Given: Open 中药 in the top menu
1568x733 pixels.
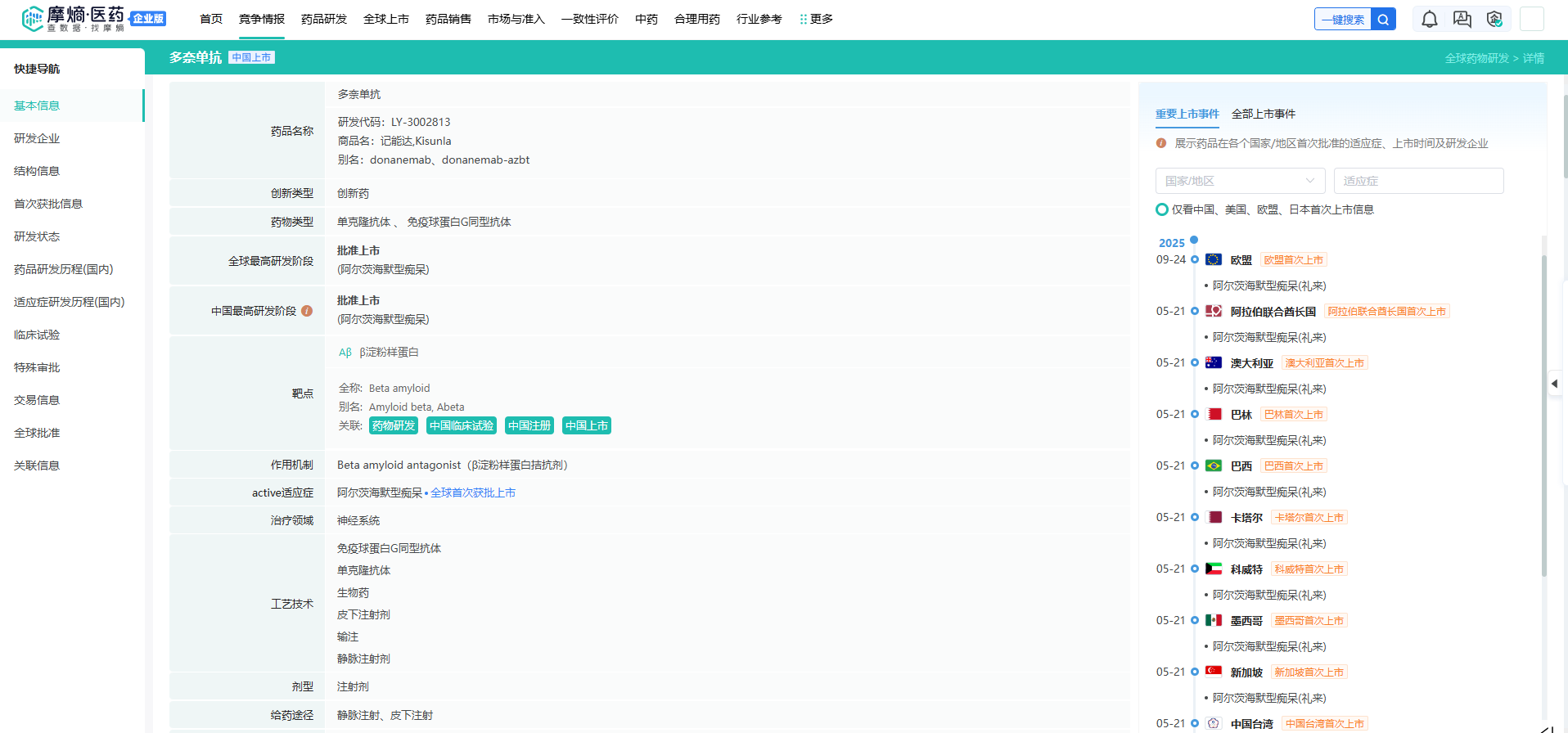Looking at the screenshot, I should [647, 19].
